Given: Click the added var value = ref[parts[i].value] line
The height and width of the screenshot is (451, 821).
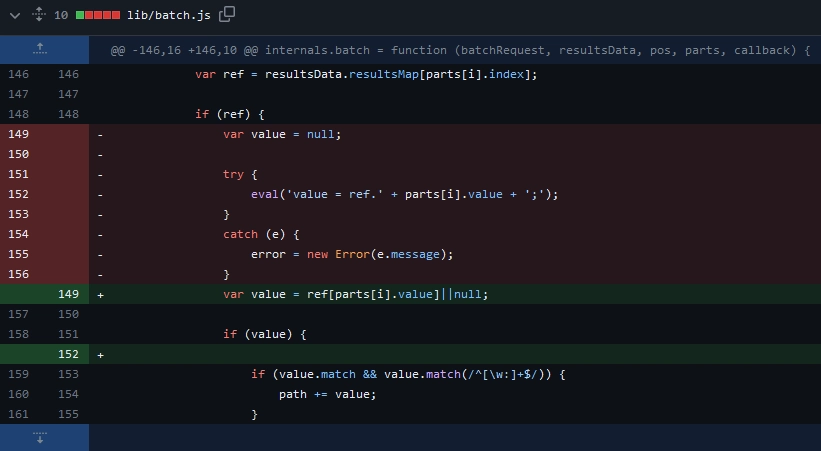Looking at the screenshot, I should tap(355, 294).
